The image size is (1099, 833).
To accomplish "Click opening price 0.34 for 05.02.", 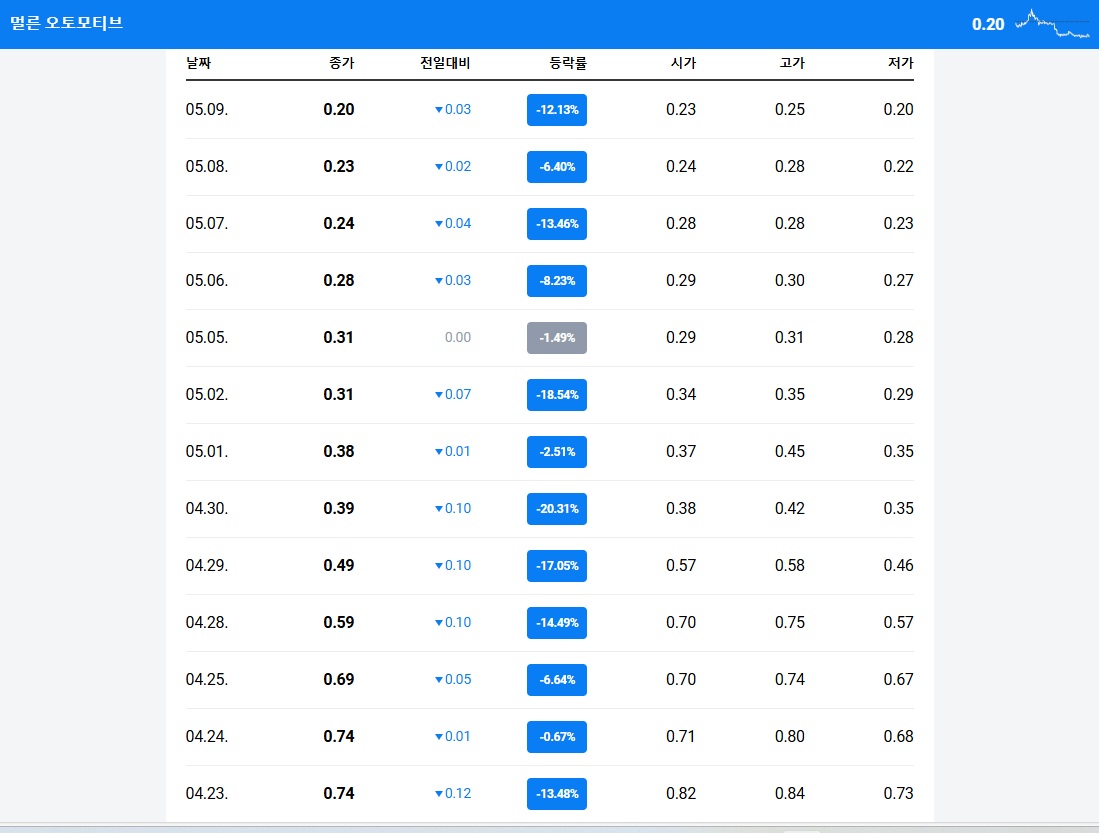I will tap(681, 394).
